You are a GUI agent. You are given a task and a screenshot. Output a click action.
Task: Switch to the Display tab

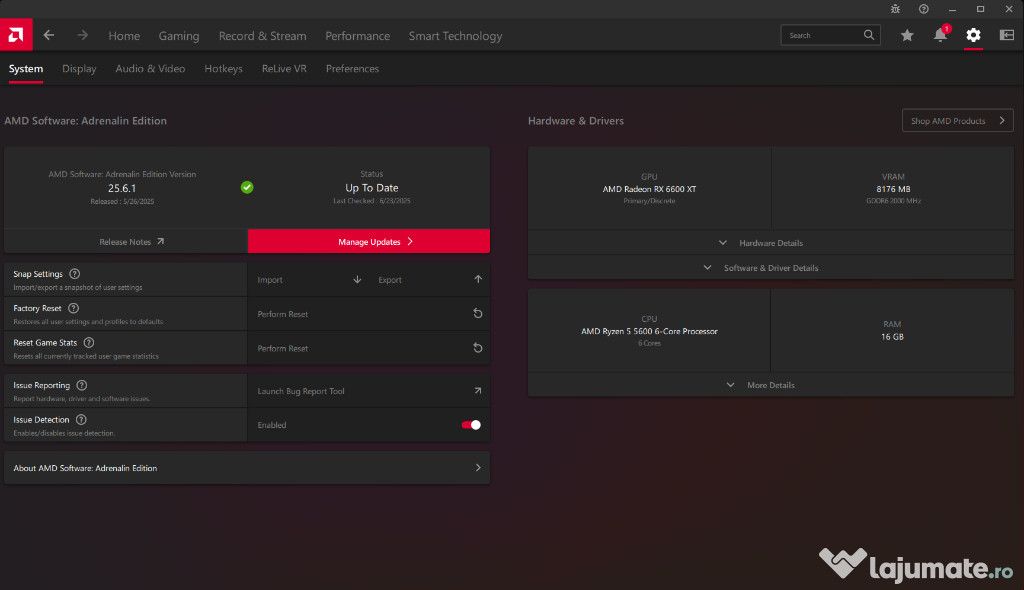coord(79,69)
